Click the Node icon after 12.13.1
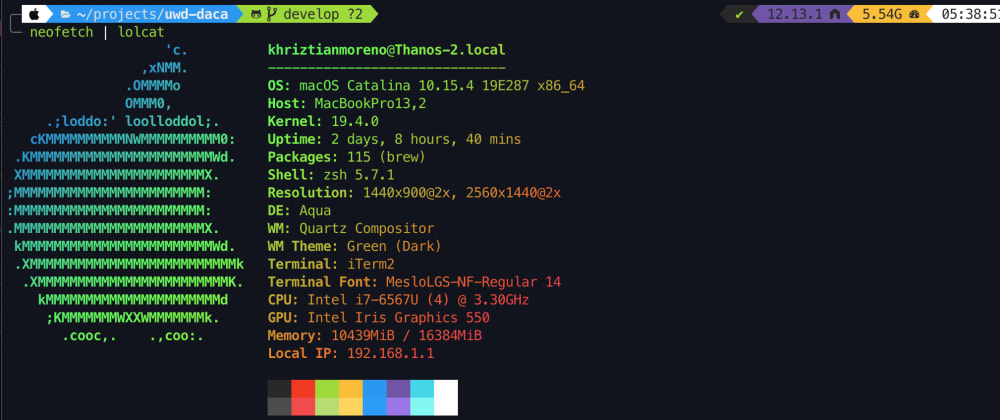Viewport: 1000px width, 420px height. (x=834, y=15)
